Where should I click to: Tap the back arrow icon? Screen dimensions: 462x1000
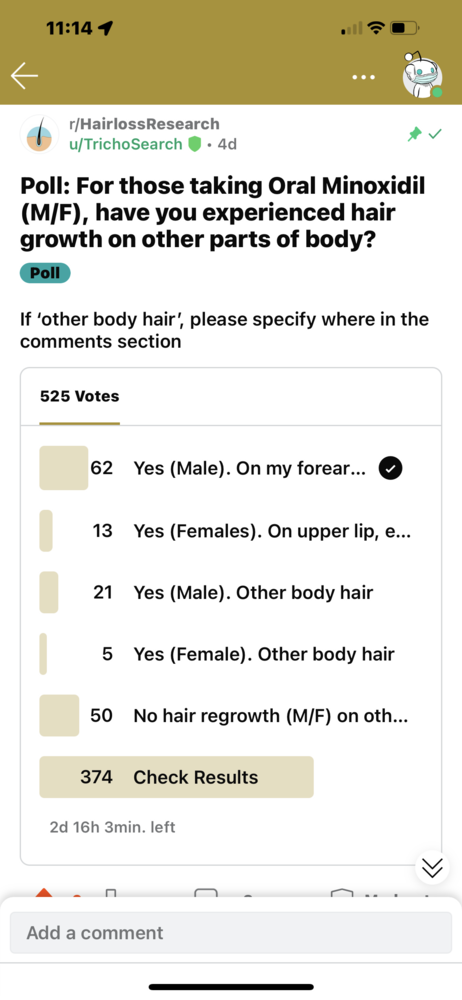24,77
